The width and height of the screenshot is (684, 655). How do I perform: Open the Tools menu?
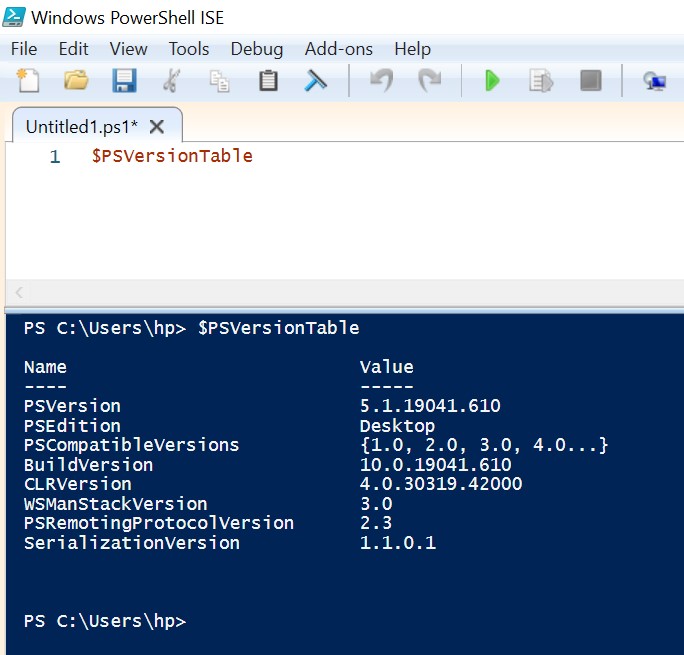pos(189,49)
